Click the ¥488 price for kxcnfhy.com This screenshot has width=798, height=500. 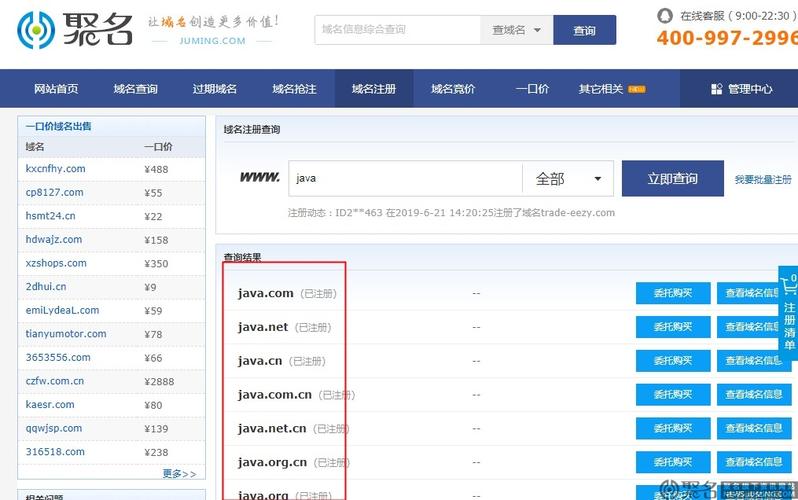[x=156, y=170]
